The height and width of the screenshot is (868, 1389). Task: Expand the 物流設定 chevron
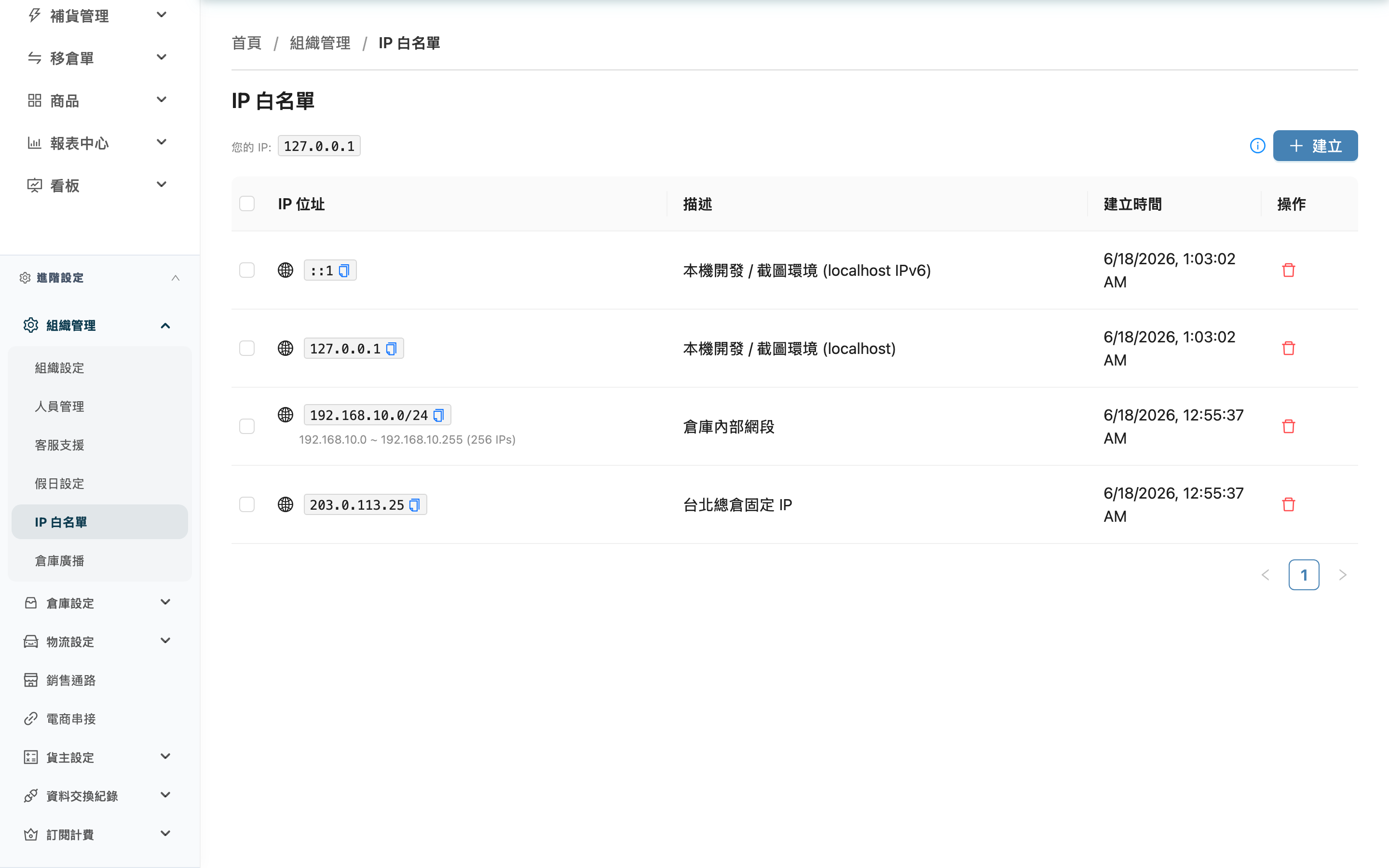pos(165,641)
